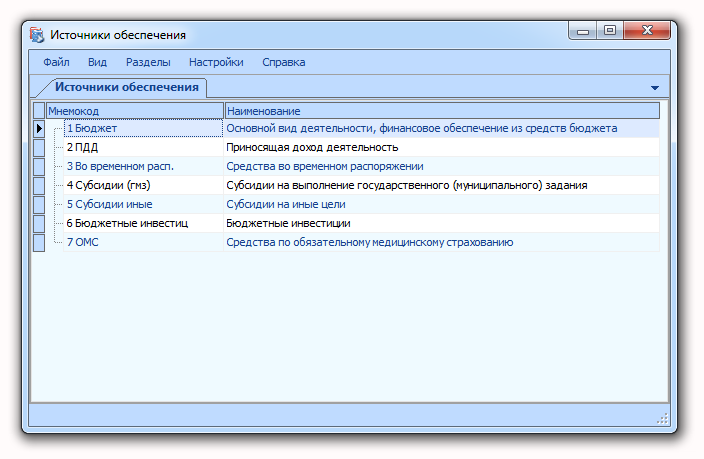The image size is (704, 459).
Task: Close the Источники обеспечения window
Action: (647, 31)
